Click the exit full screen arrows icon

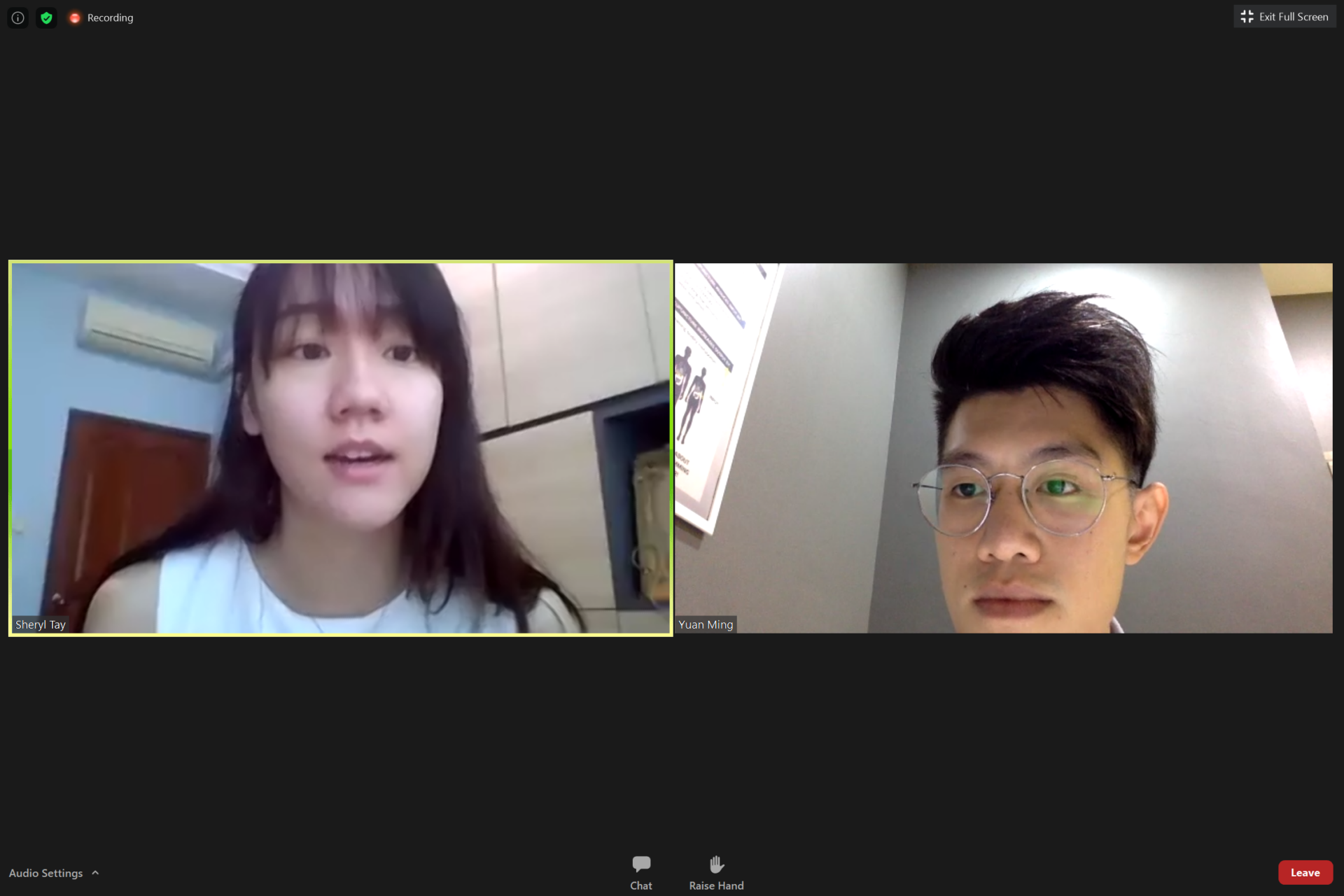[1247, 17]
